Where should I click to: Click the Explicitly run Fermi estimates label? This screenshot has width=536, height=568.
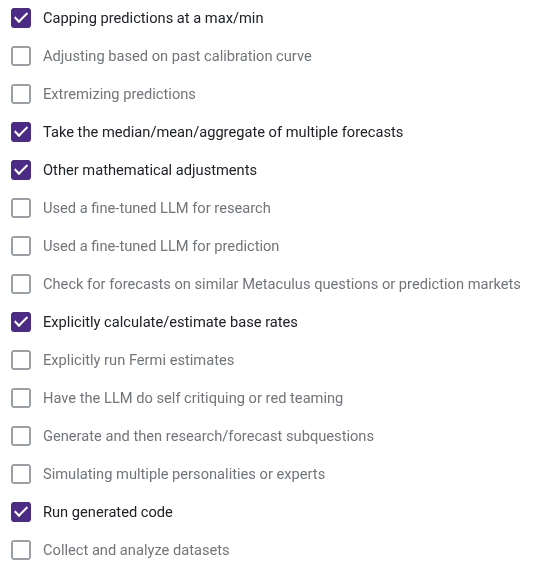click(138, 360)
